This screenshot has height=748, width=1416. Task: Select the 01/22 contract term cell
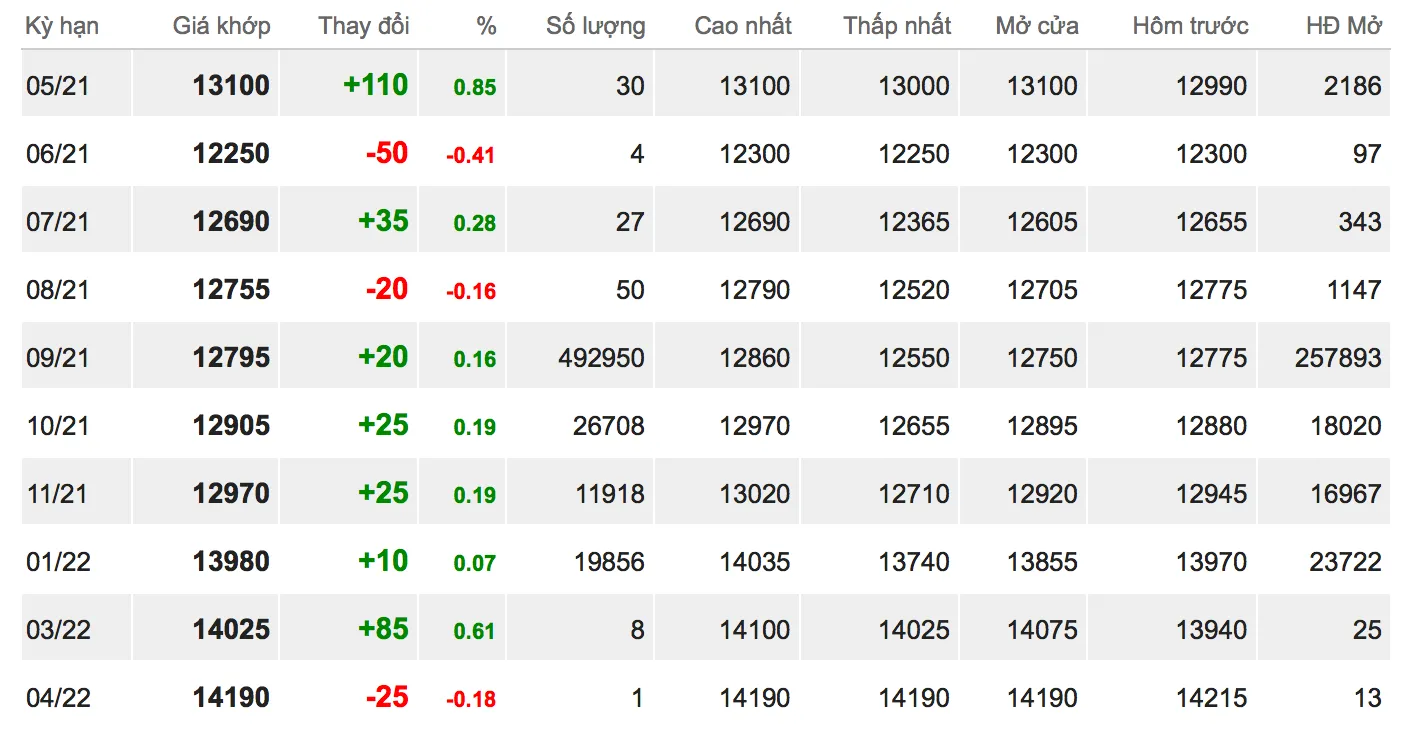76,561
